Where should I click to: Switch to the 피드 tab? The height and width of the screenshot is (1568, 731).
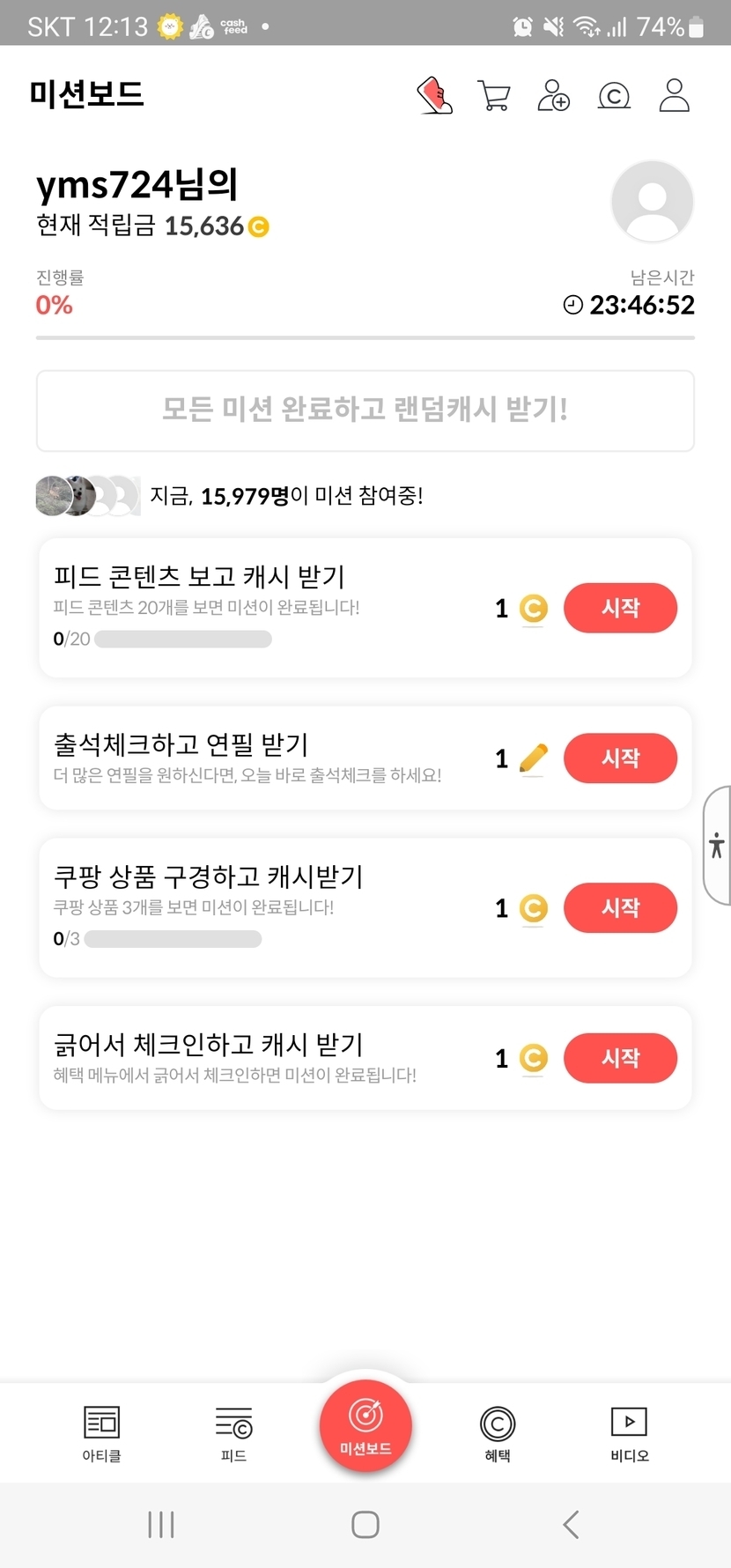coord(233,1433)
